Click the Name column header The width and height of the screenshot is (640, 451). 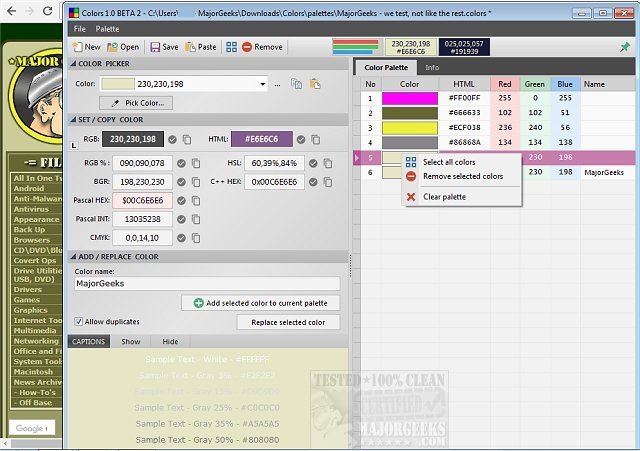607,84
